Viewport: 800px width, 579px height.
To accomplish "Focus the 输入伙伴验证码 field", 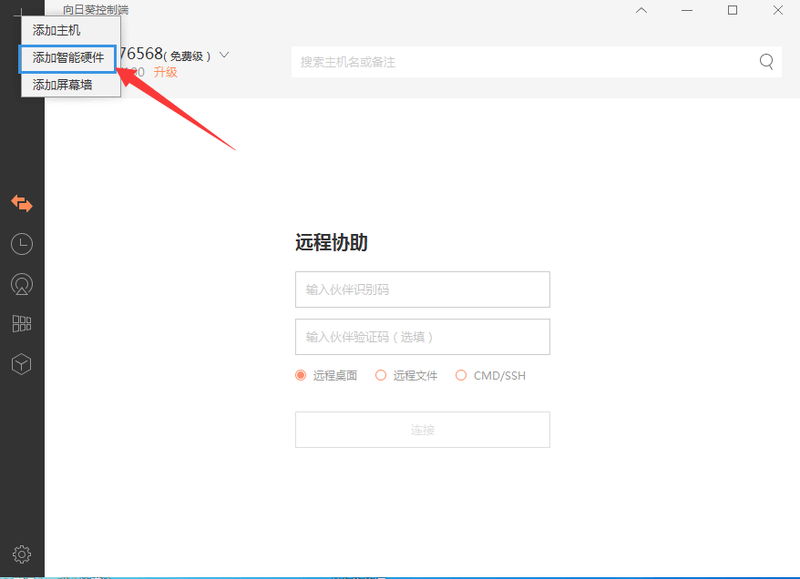I will pos(422,337).
